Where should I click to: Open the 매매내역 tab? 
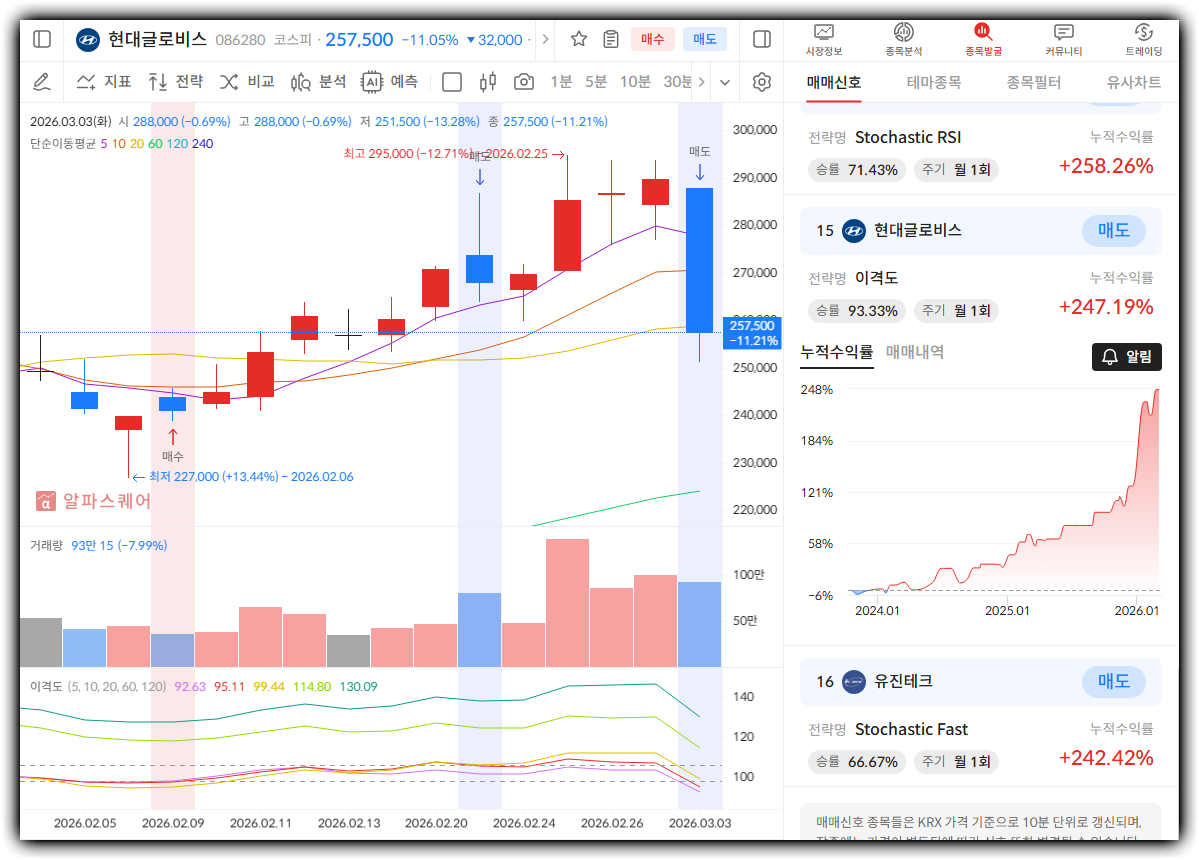(914, 352)
